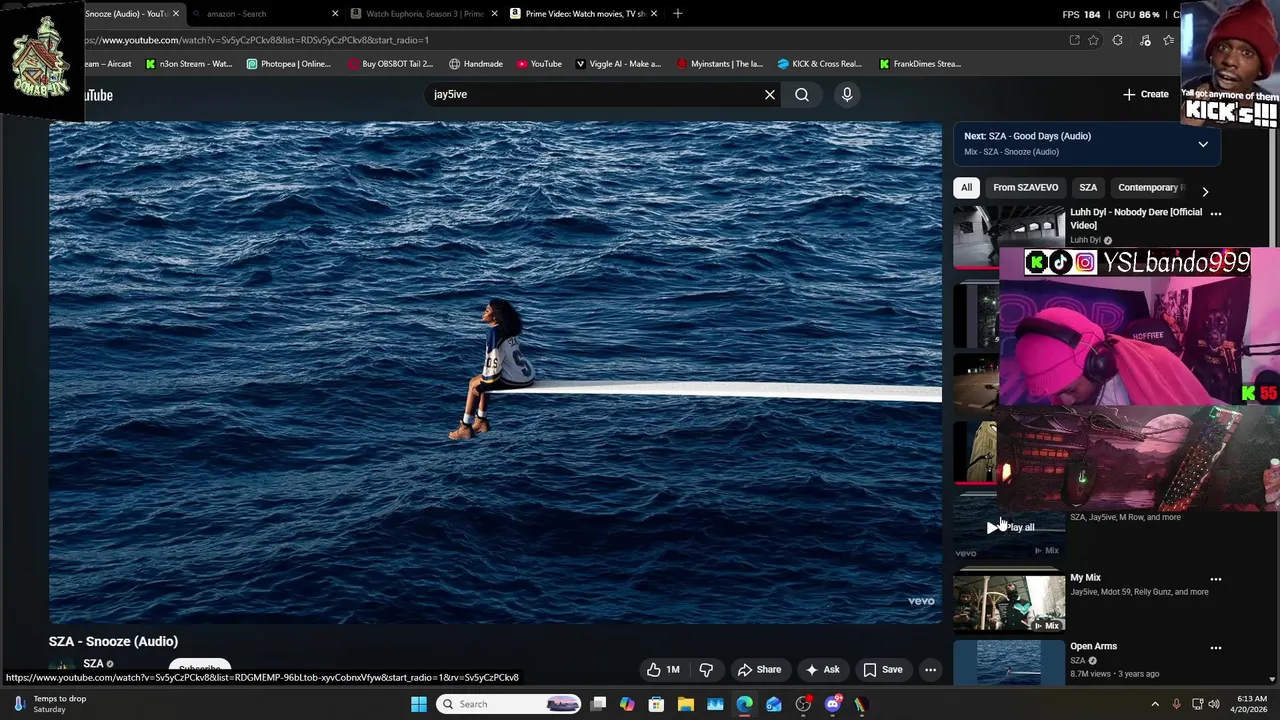Viewport: 1280px width, 720px height.
Task: Open the Share dialog
Action: 759,670
